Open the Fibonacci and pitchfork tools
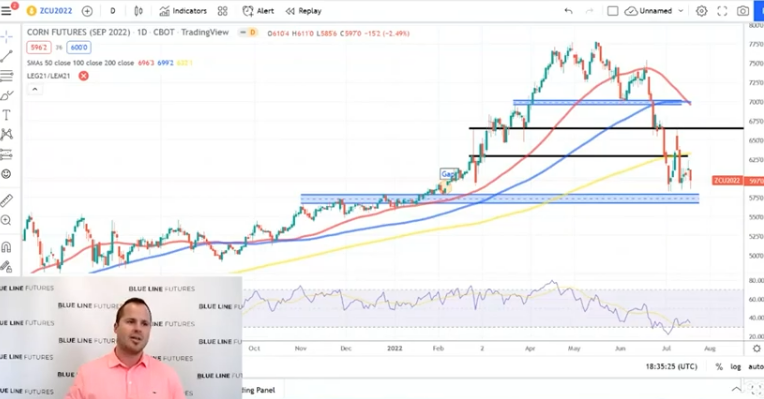The height and width of the screenshot is (399, 764). pyautogui.click(x=6, y=76)
